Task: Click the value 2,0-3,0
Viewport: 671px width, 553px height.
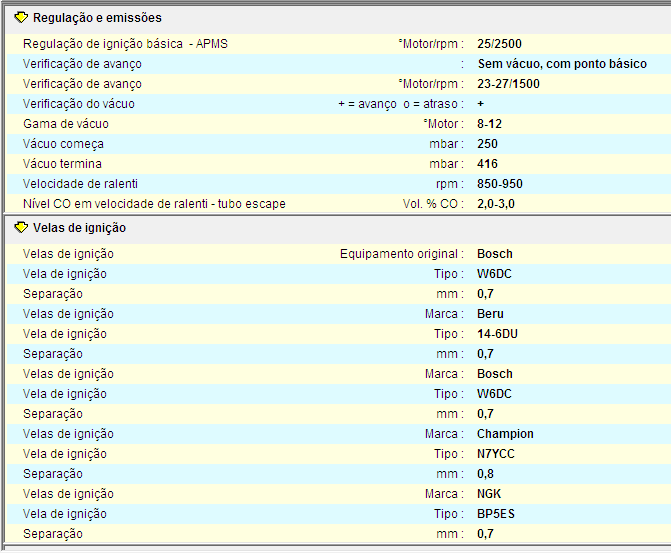Action: click(x=496, y=204)
